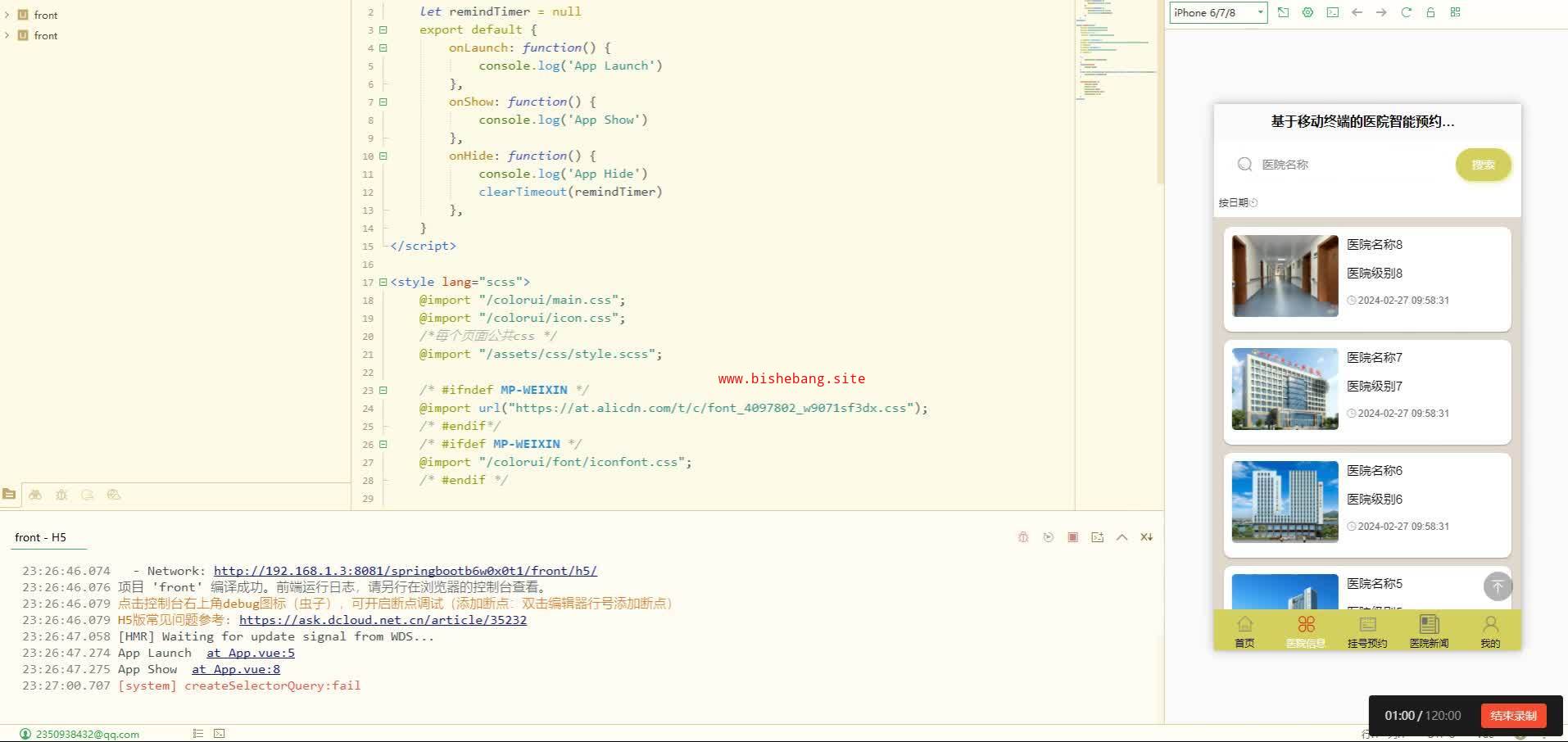
Task: Refresh the built-in browser preview
Action: [x=1406, y=12]
